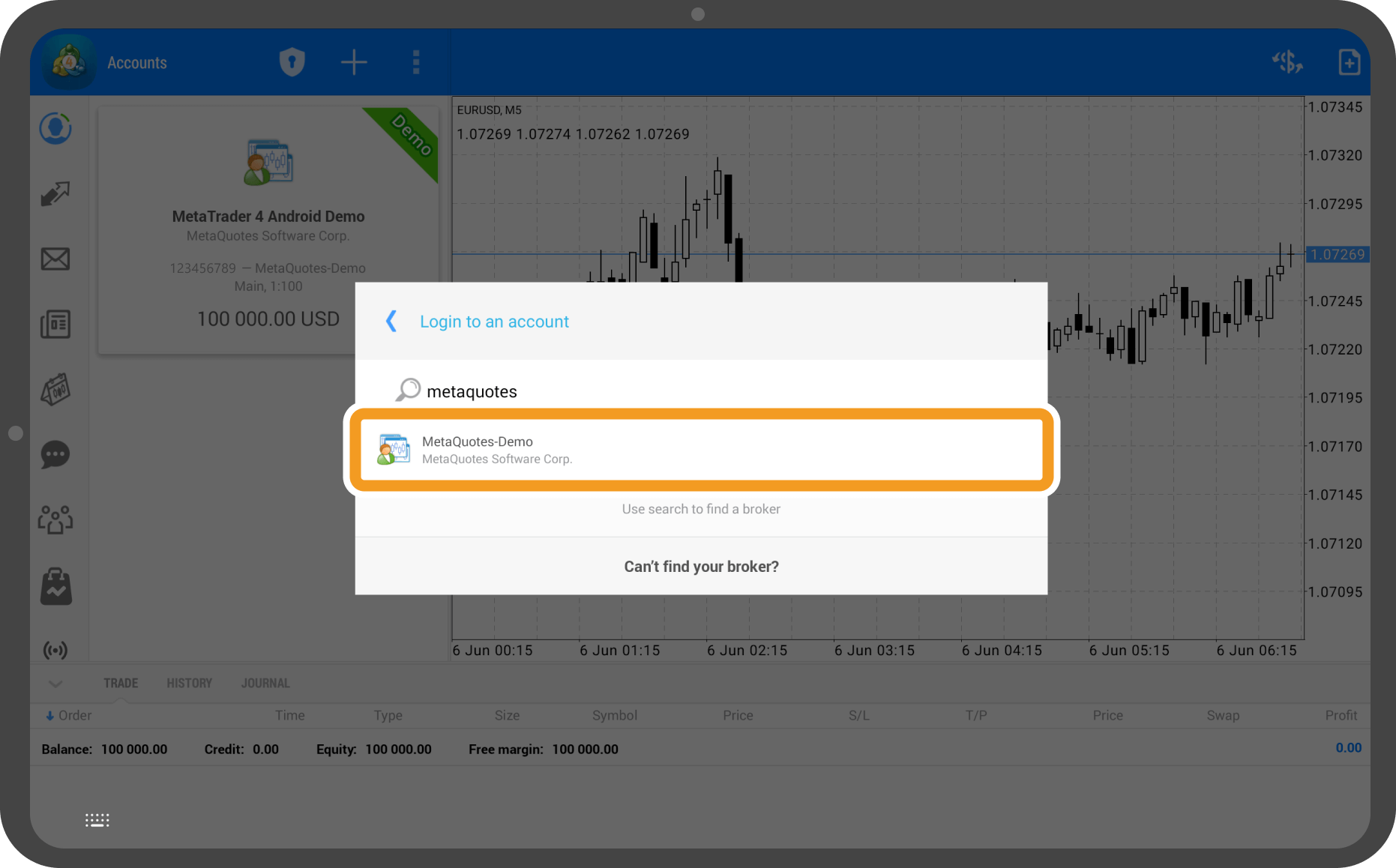Click the Symbol column header
Screen dimensions: 1396x868
pos(615,715)
